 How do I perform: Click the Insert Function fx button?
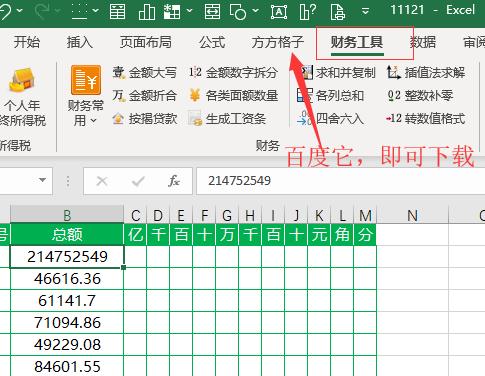pos(174,181)
